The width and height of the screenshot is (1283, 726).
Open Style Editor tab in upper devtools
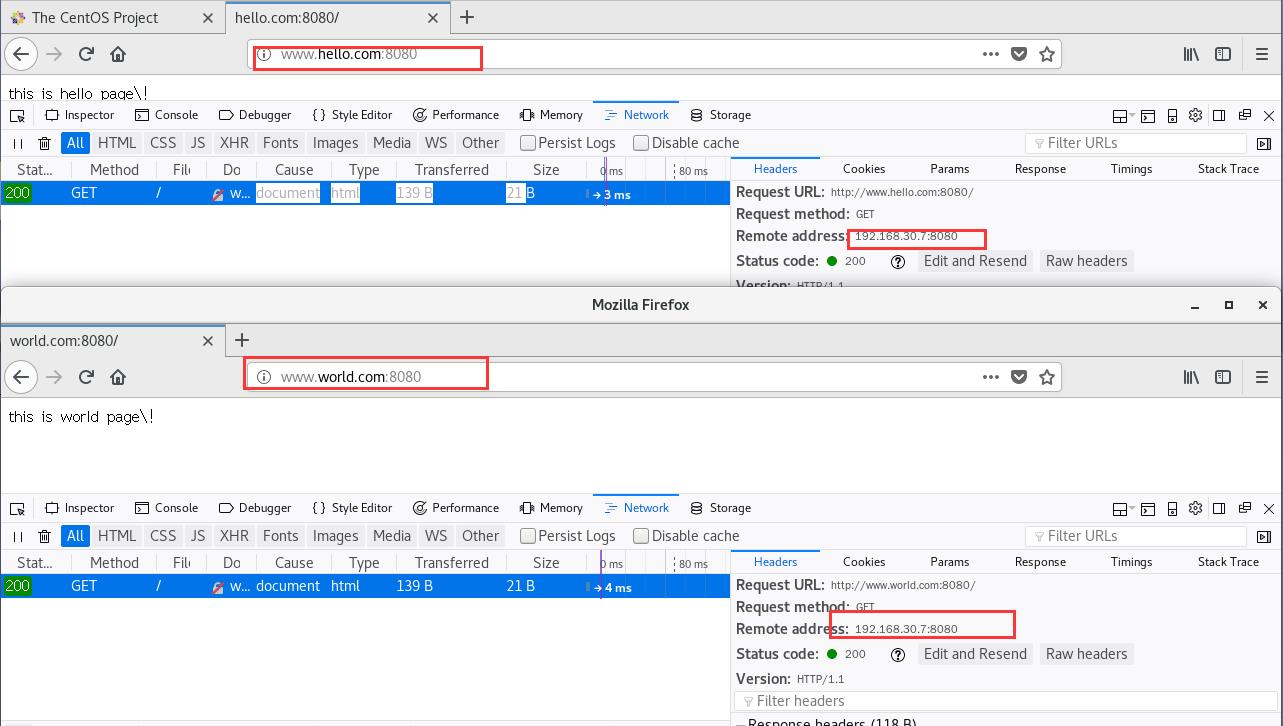[352, 115]
